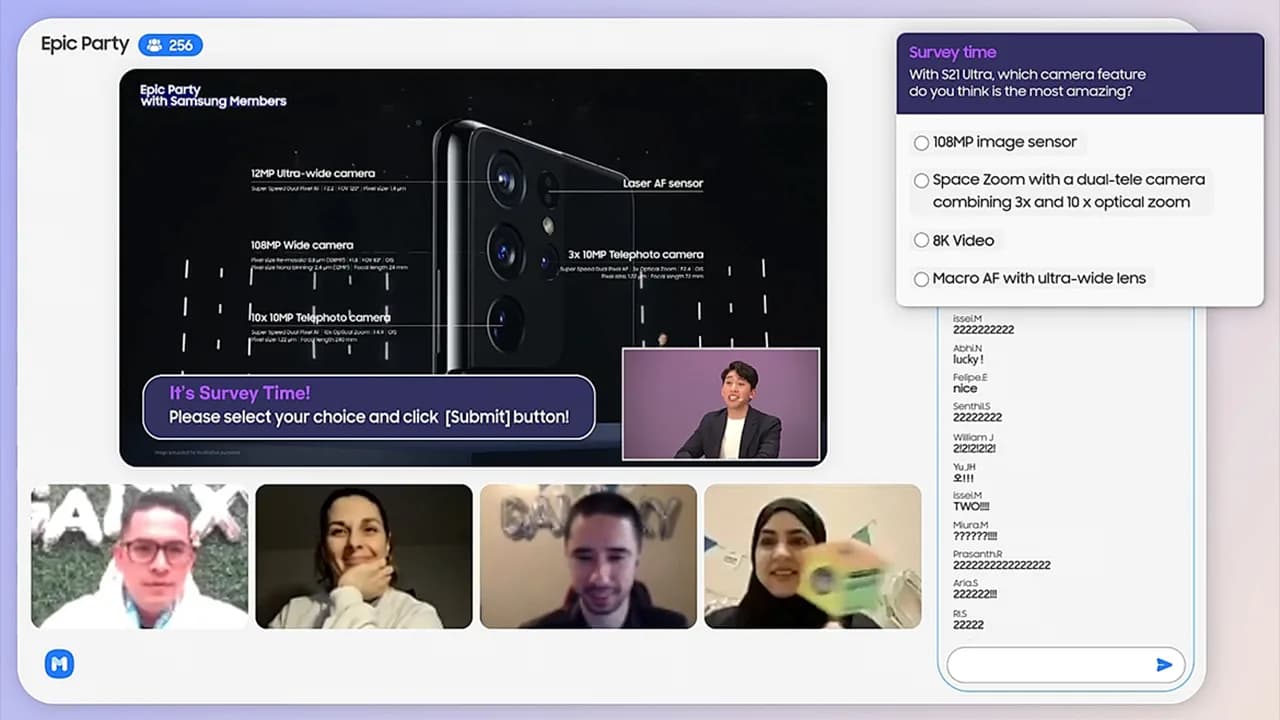
Task: Click Miura.M's chat message '??????!!!'
Action: point(975,536)
